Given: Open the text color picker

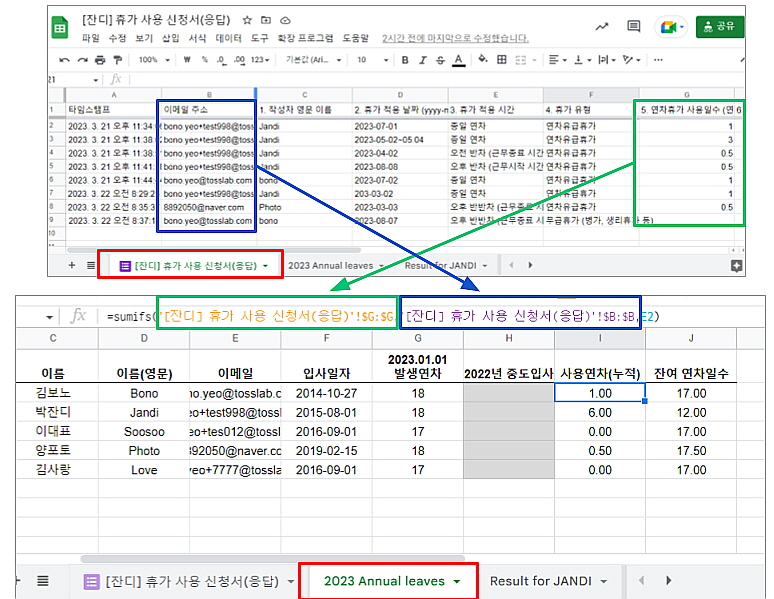Looking at the screenshot, I should coord(458,60).
